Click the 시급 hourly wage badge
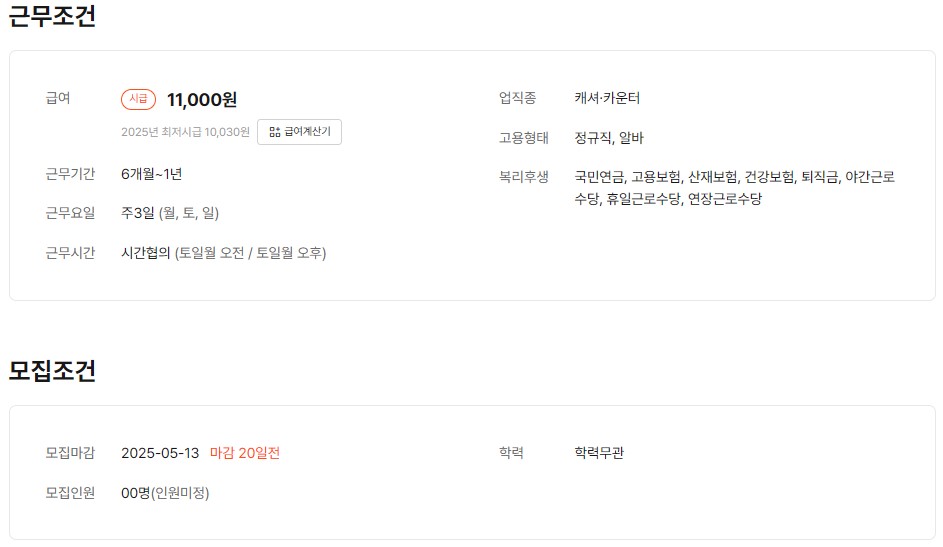This screenshot has height=547, width=943. pyautogui.click(x=139, y=99)
